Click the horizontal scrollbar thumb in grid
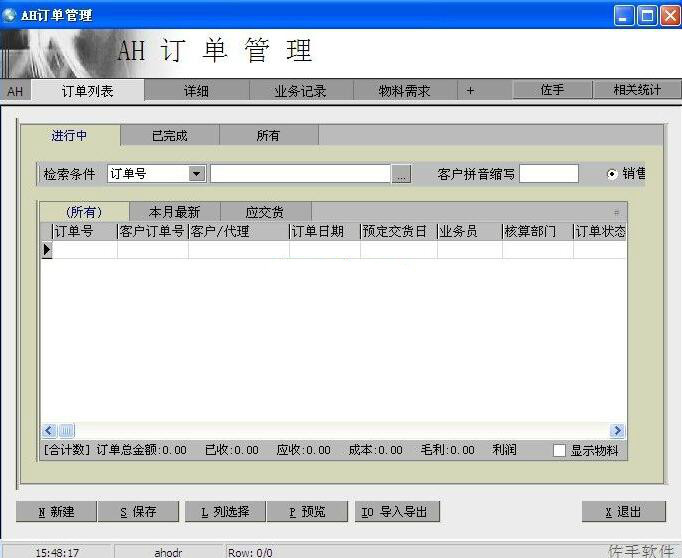This screenshot has height=558, width=682. click(66, 431)
